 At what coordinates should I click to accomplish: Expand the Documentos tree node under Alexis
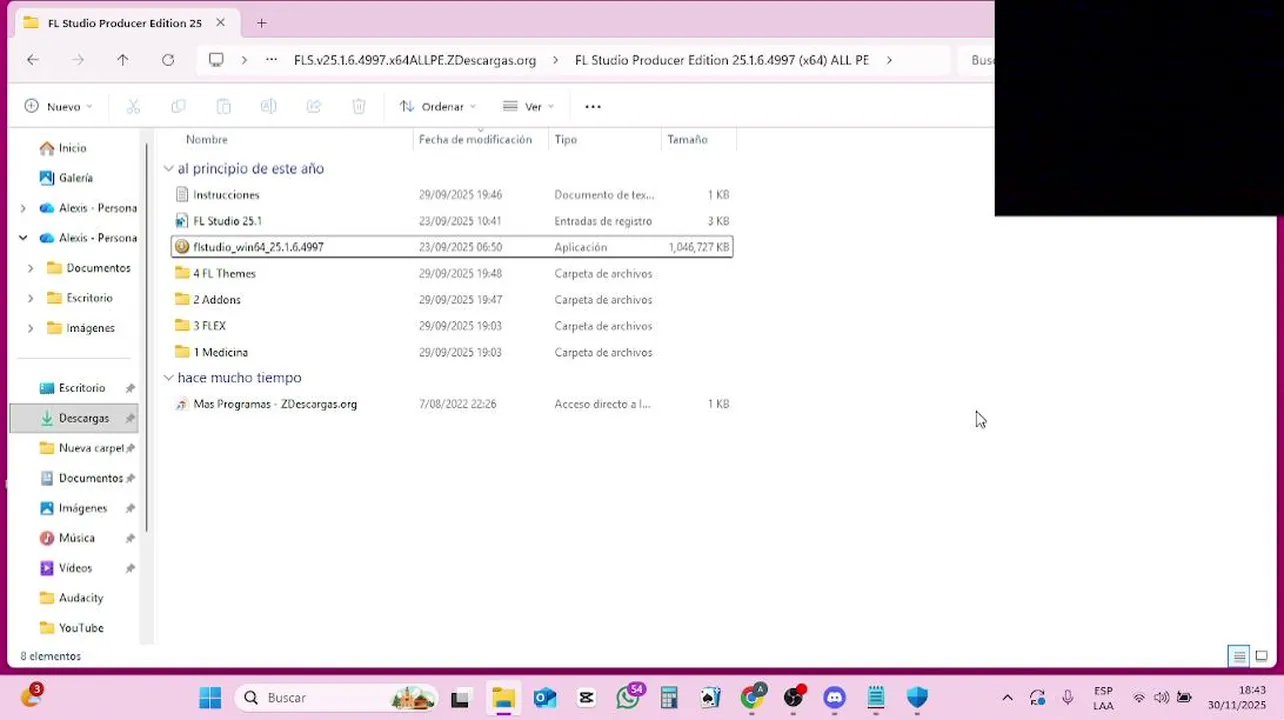click(30, 268)
